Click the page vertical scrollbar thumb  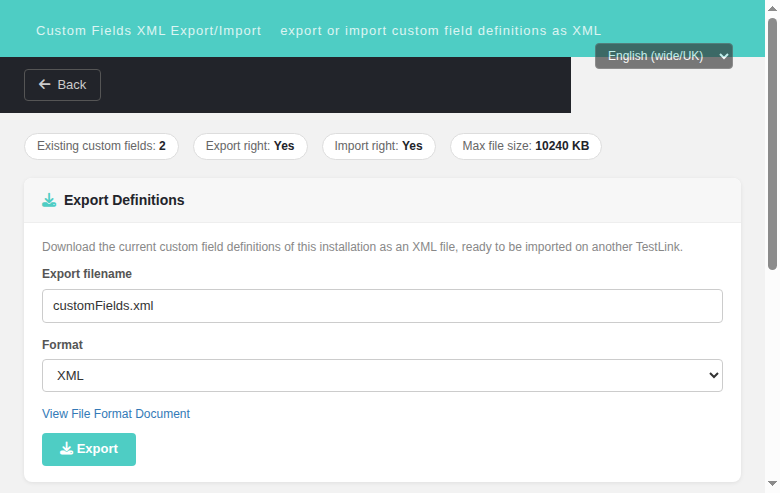click(x=773, y=144)
